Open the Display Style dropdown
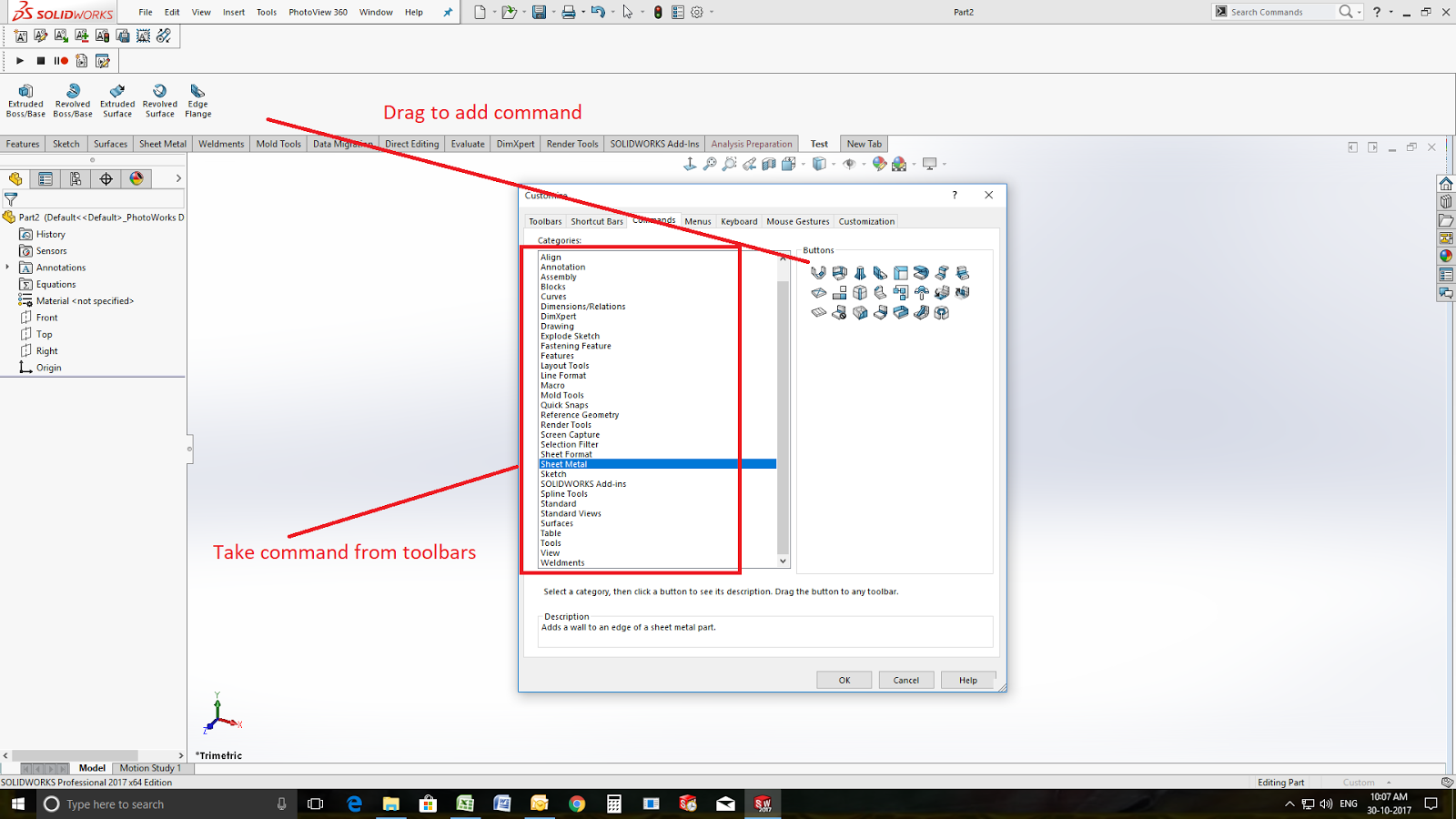The image size is (1456, 819). 834,165
